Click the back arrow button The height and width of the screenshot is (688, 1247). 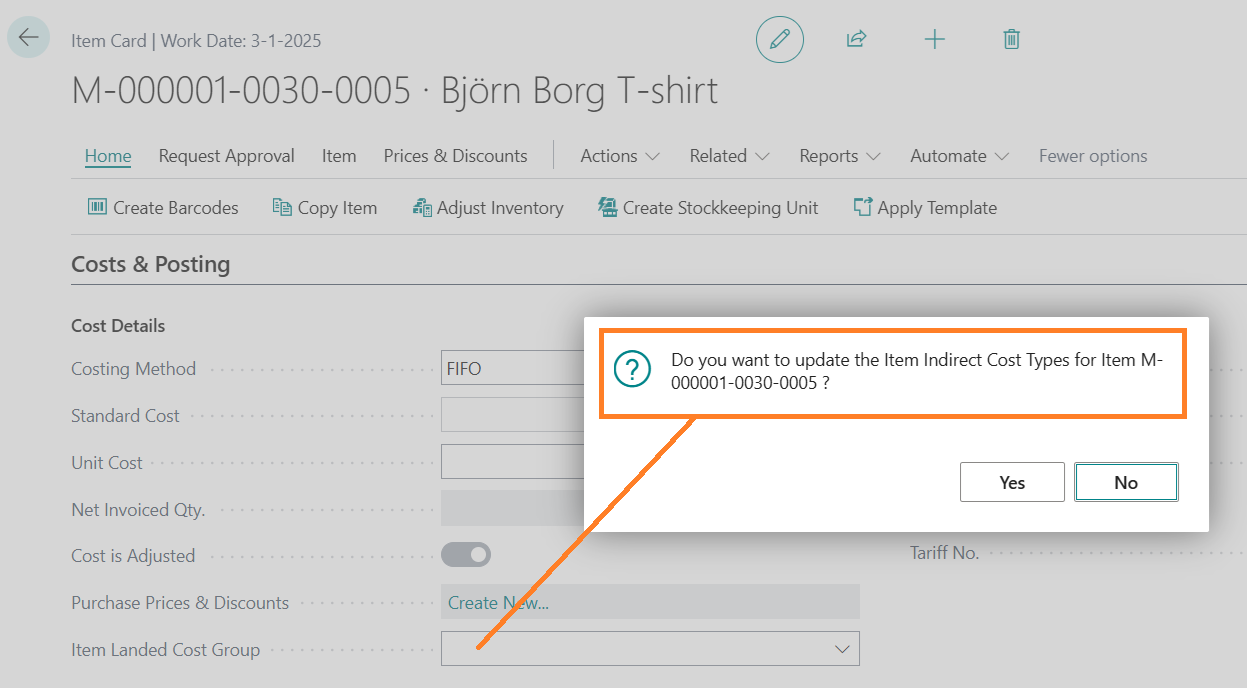[x=28, y=38]
